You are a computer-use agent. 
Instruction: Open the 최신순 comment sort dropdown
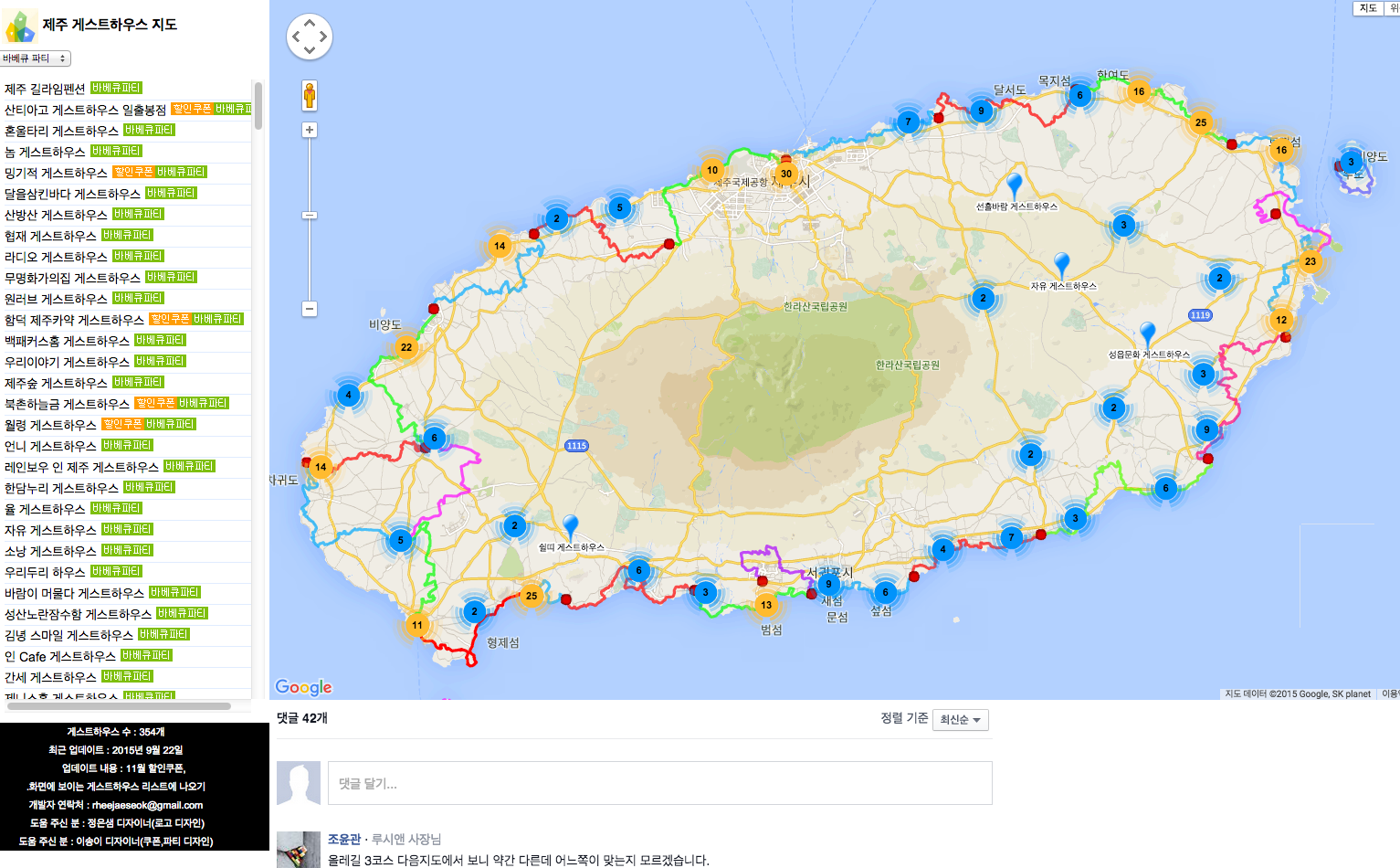click(x=960, y=720)
